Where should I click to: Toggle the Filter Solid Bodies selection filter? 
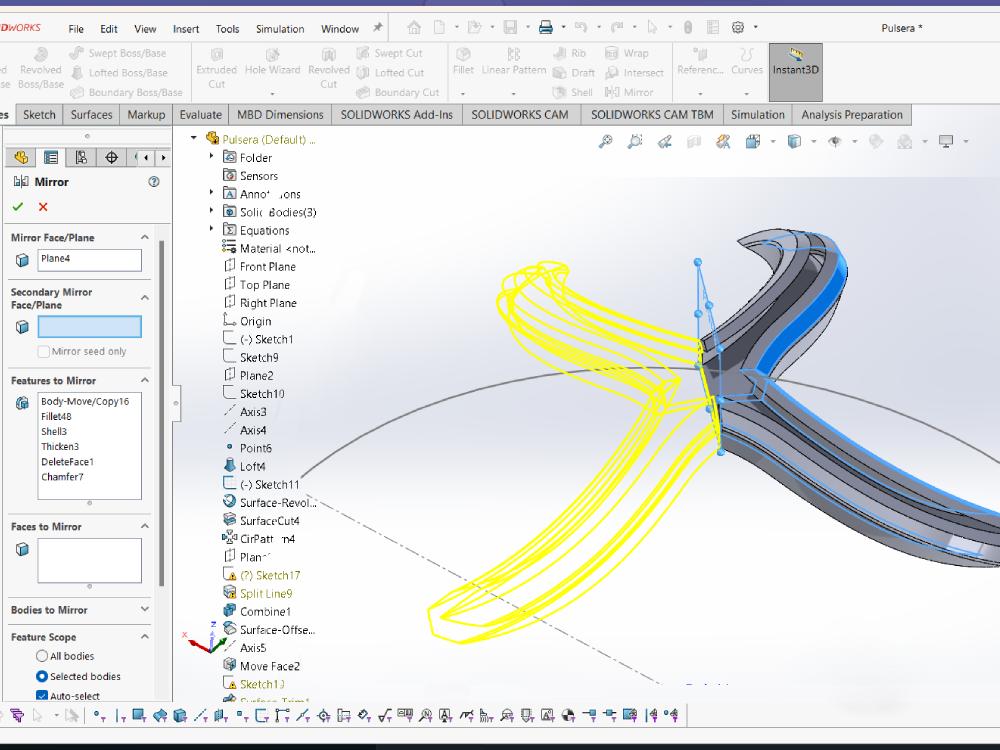click(180, 716)
